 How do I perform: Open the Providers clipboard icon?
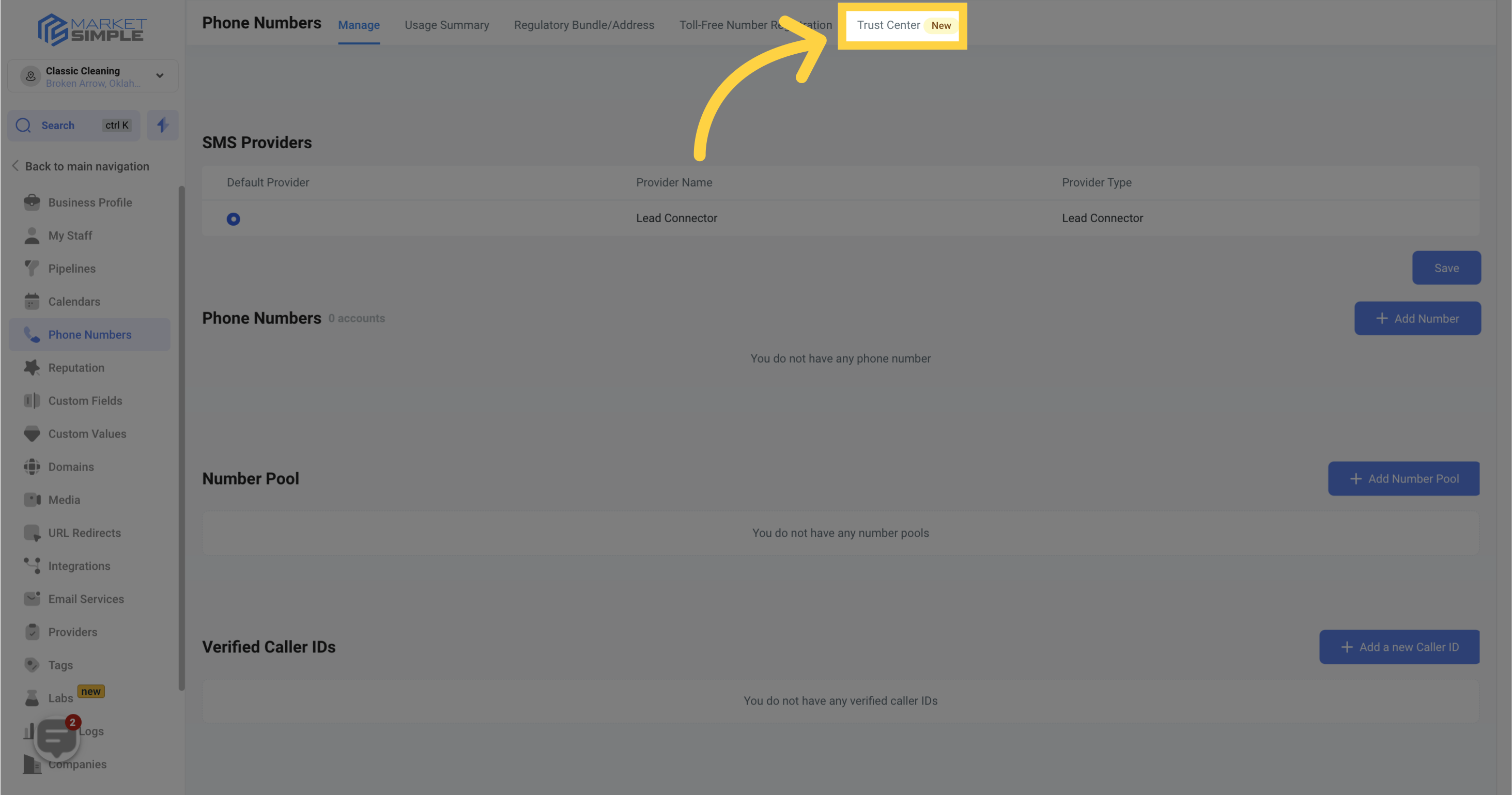point(32,632)
